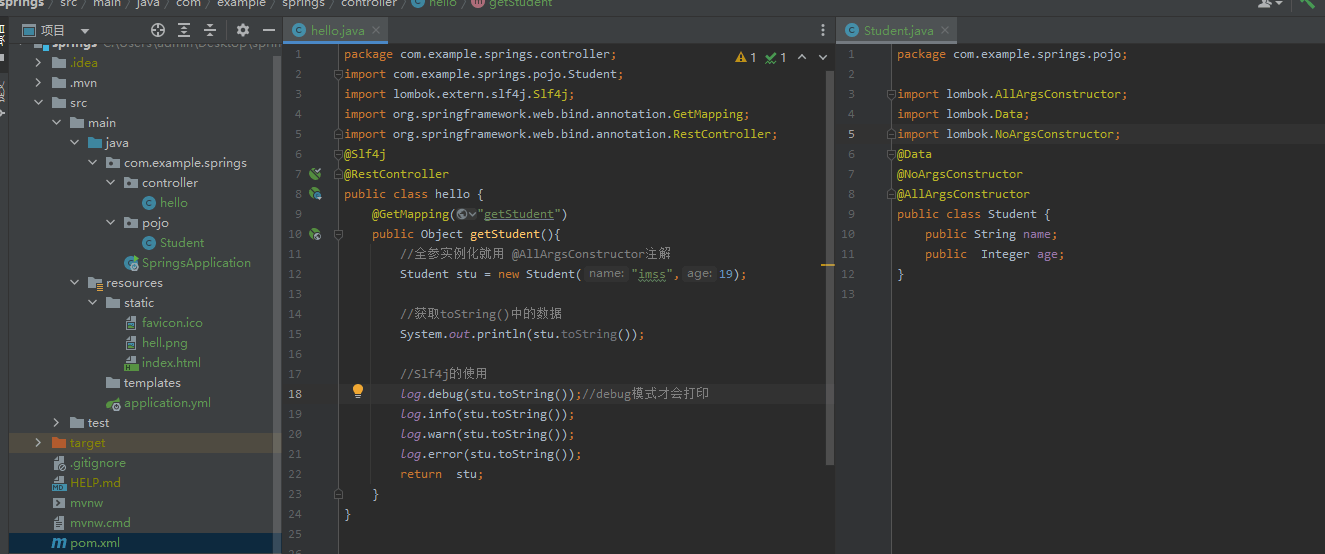Viewport: 1325px width, 554px height.
Task: Click the expand all icon in project panel
Action: point(184,30)
